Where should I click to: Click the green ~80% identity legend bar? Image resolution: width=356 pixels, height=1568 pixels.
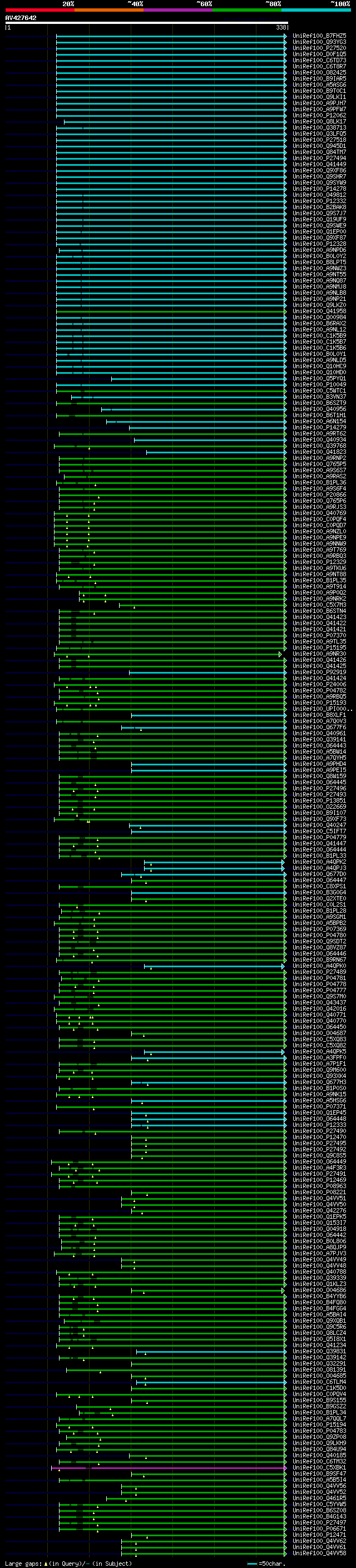[x=247, y=10]
